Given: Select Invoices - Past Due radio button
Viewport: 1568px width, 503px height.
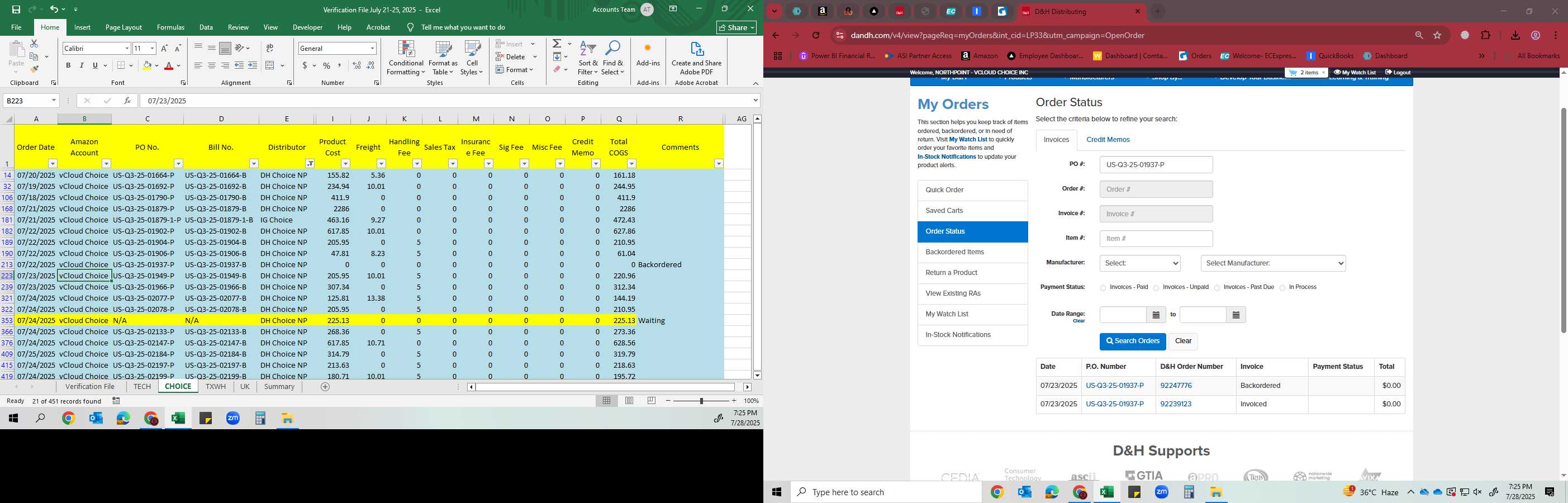Looking at the screenshot, I should pos(1217,288).
